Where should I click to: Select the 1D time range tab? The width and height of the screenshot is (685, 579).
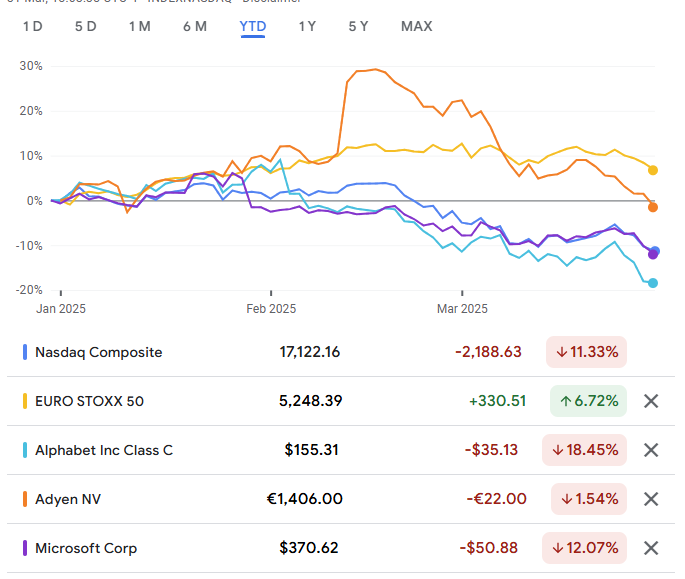tap(33, 26)
